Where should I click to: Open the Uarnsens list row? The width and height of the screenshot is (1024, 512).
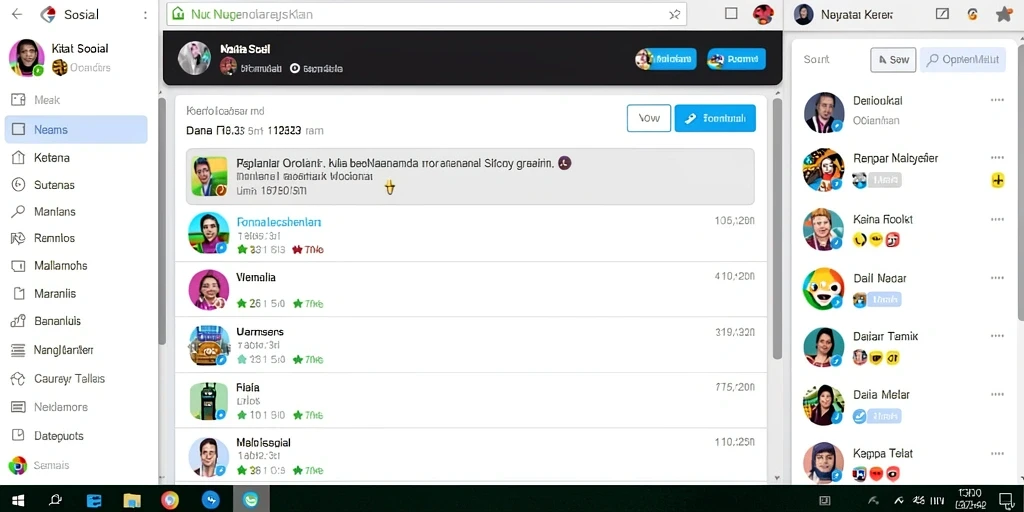point(470,345)
